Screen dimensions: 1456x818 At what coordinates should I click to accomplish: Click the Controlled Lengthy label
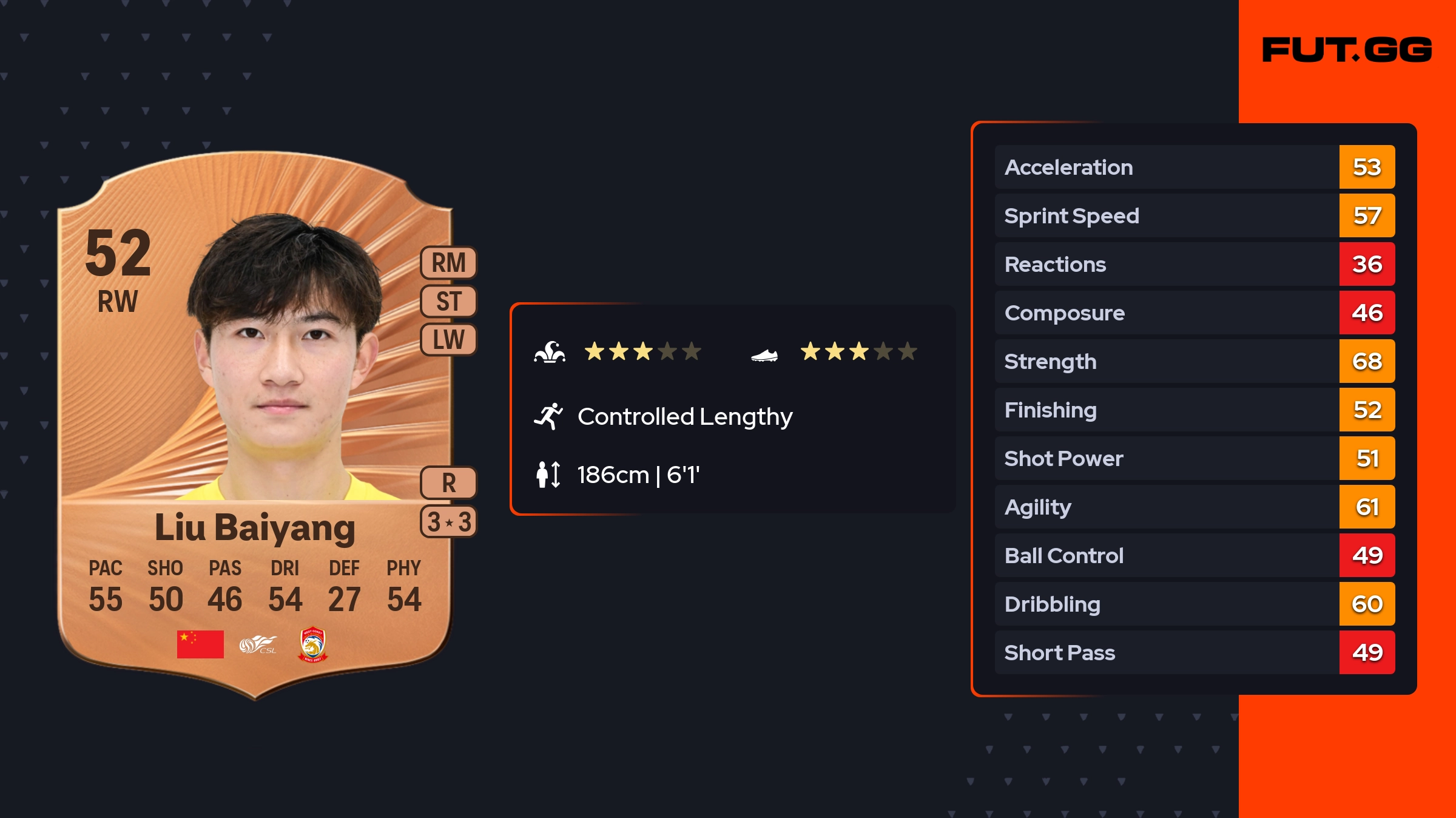coord(685,417)
